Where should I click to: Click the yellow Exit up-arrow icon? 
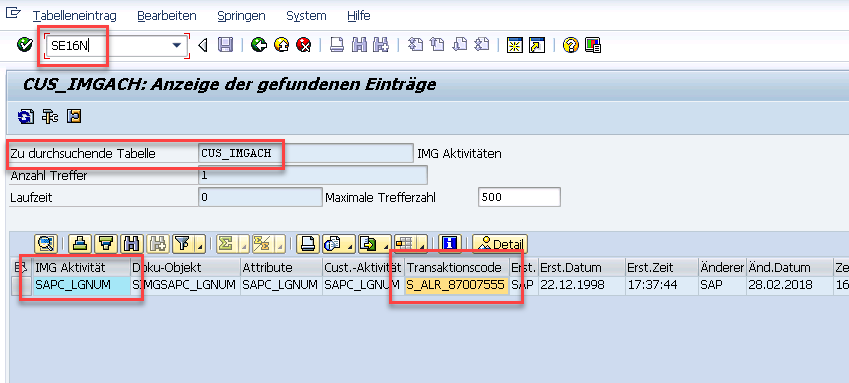pos(282,45)
